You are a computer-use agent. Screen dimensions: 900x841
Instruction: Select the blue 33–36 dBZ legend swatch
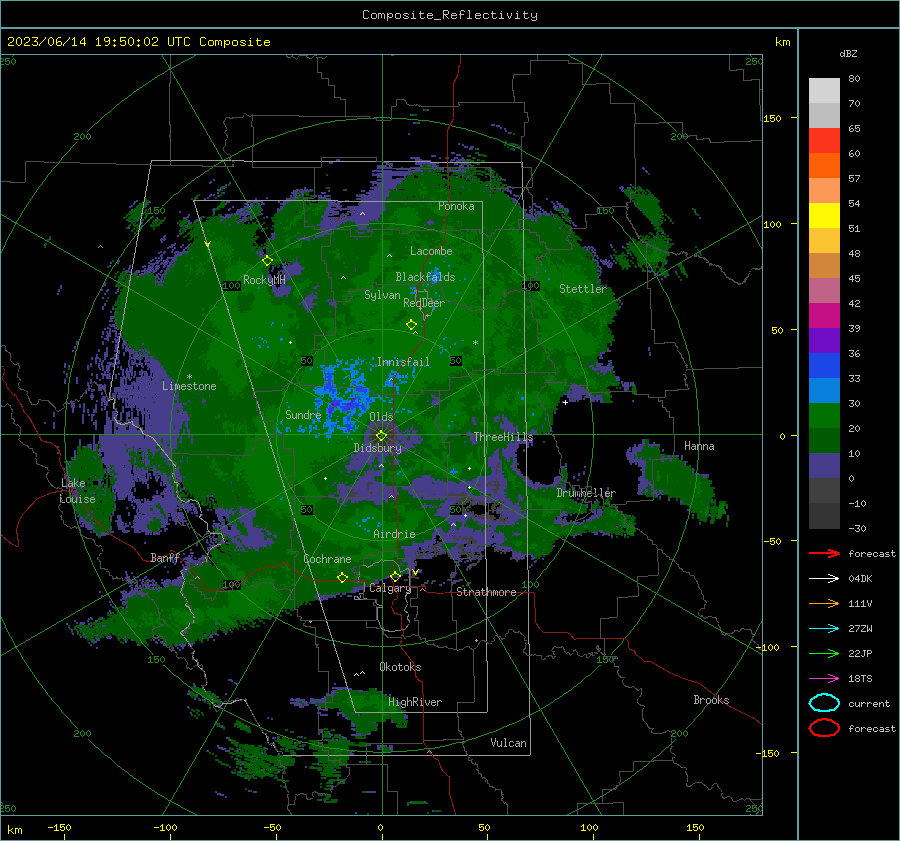click(824, 366)
